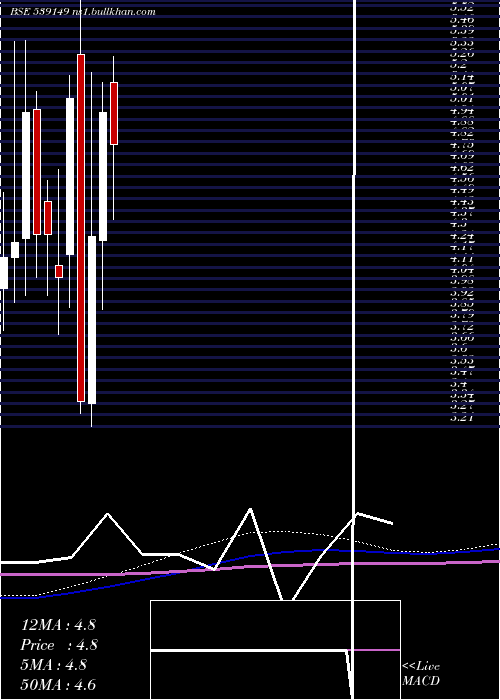Click inside the Live MACD histogram box
Viewport: 500px width, 700px height.
275,649
